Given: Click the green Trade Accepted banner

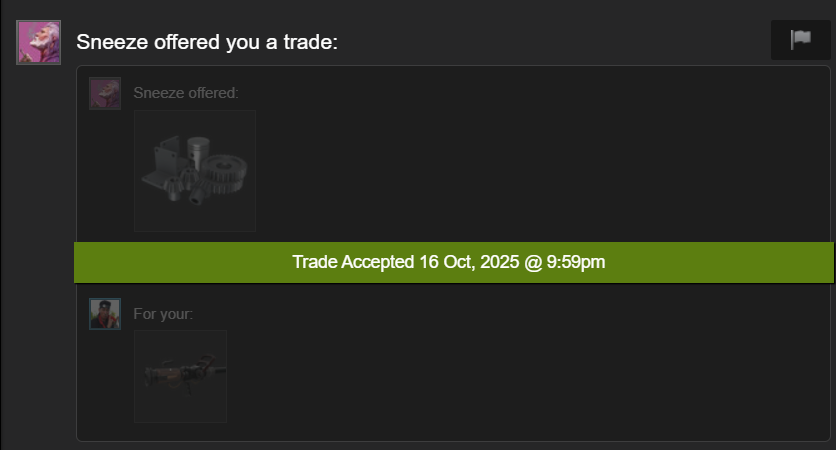Looking at the screenshot, I should click(454, 262).
